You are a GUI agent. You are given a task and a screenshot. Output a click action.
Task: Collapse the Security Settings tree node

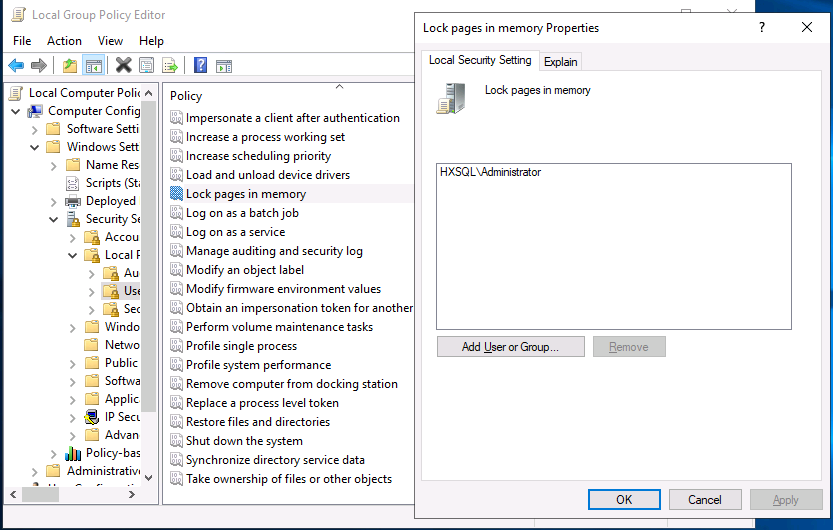(54, 219)
